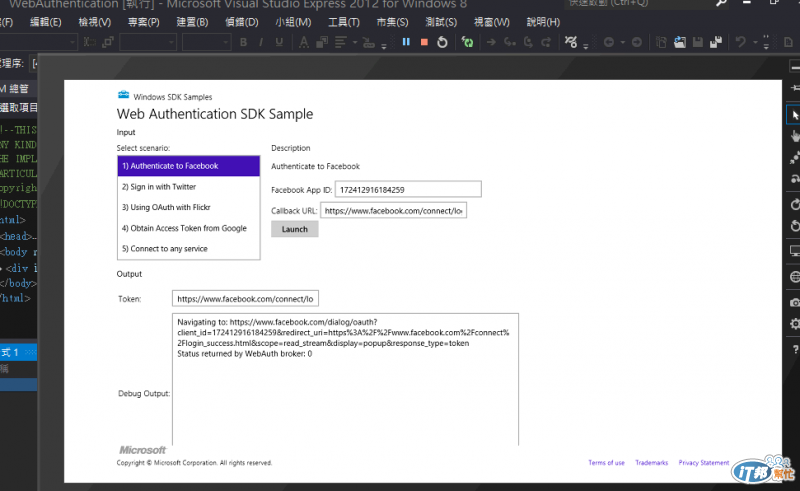Click the navigate forward icon
The height and width of the screenshot is (491, 800).
tap(637, 42)
